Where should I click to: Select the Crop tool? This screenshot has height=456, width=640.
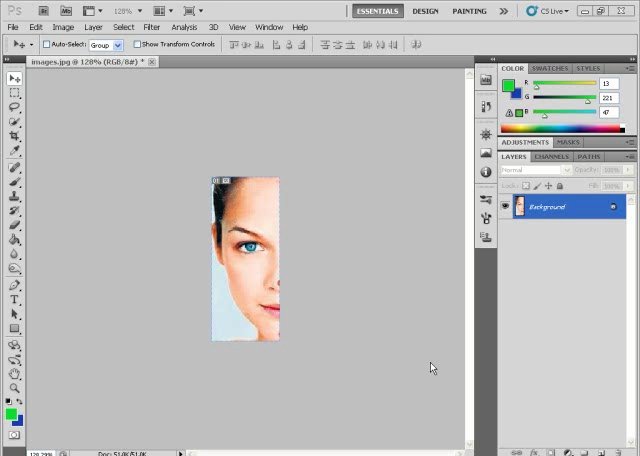pos(14,136)
